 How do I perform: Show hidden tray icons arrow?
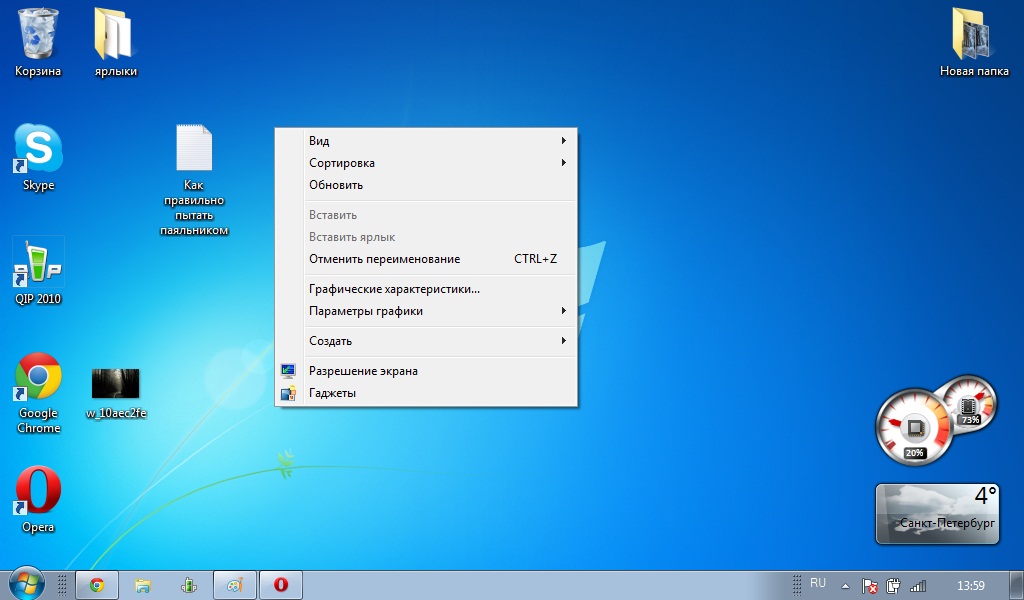(x=845, y=585)
